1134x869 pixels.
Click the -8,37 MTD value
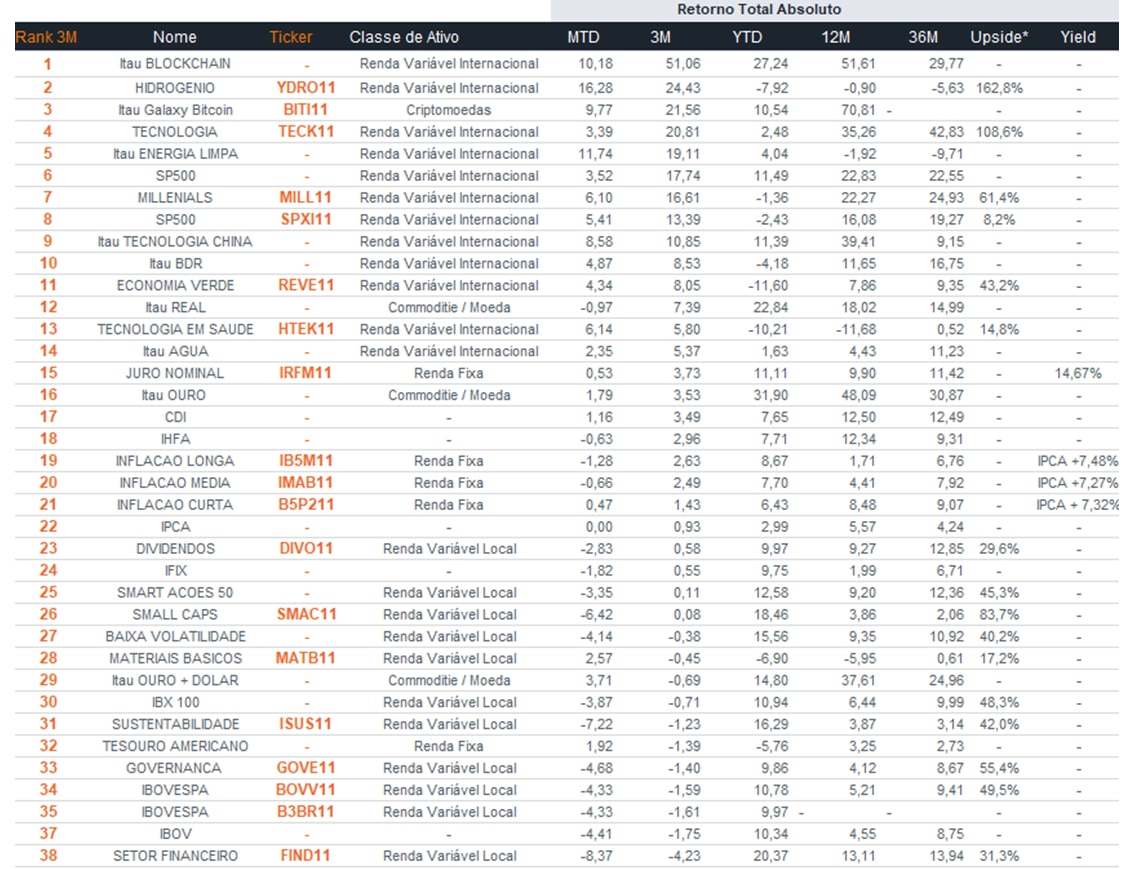[x=596, y=855]
